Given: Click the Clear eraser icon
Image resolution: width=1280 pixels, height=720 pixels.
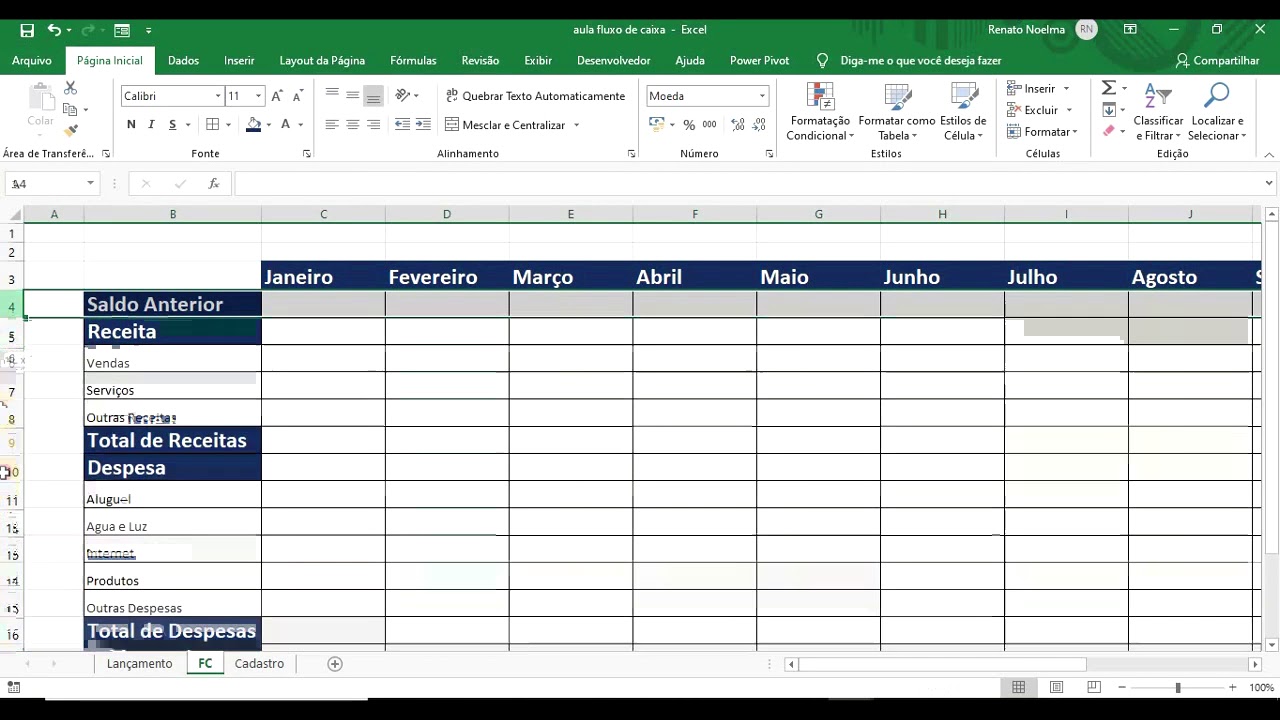Looking at the screenshot, I should click(x=1109, y=131).
